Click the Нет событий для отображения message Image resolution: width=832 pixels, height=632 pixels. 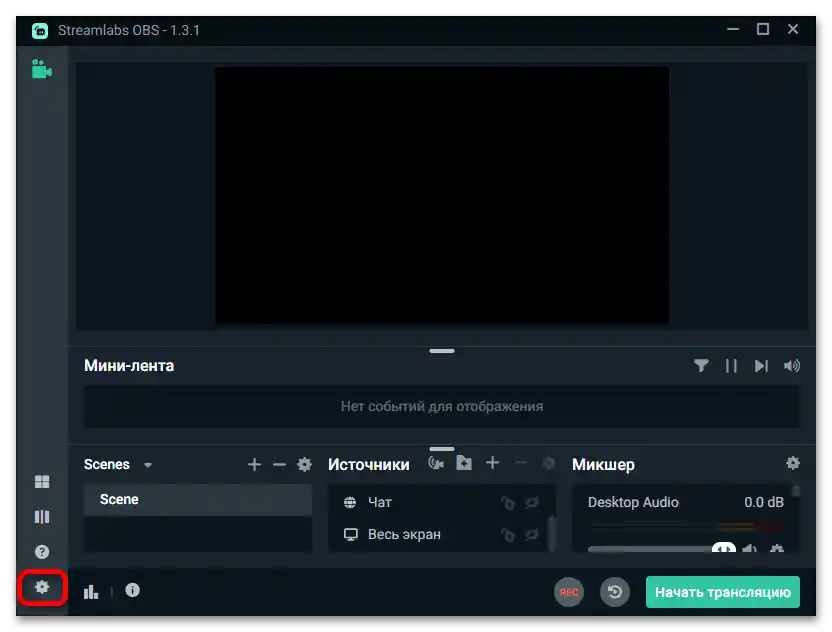(x=442, y=406)
